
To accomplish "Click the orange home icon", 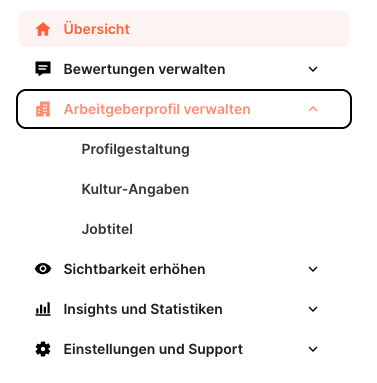I will [43, 29].
